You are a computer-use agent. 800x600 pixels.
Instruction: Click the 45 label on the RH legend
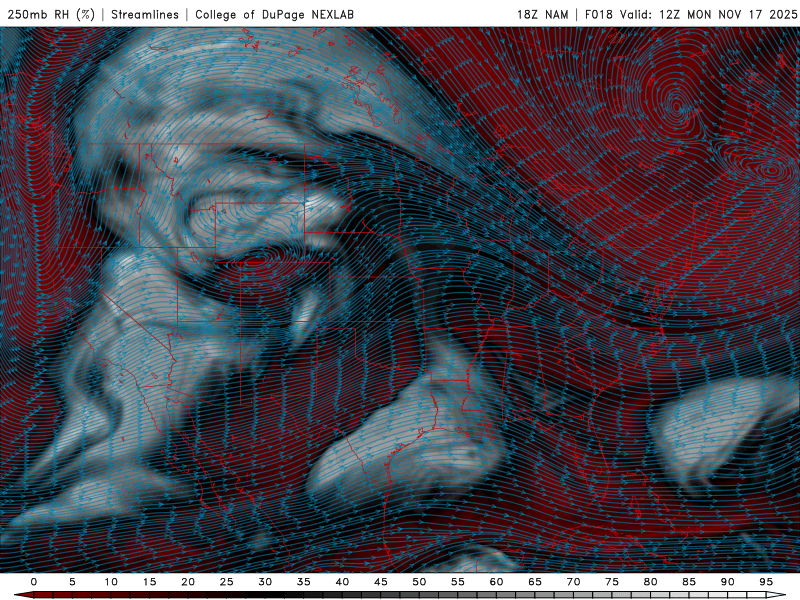(x=381, y=582)
